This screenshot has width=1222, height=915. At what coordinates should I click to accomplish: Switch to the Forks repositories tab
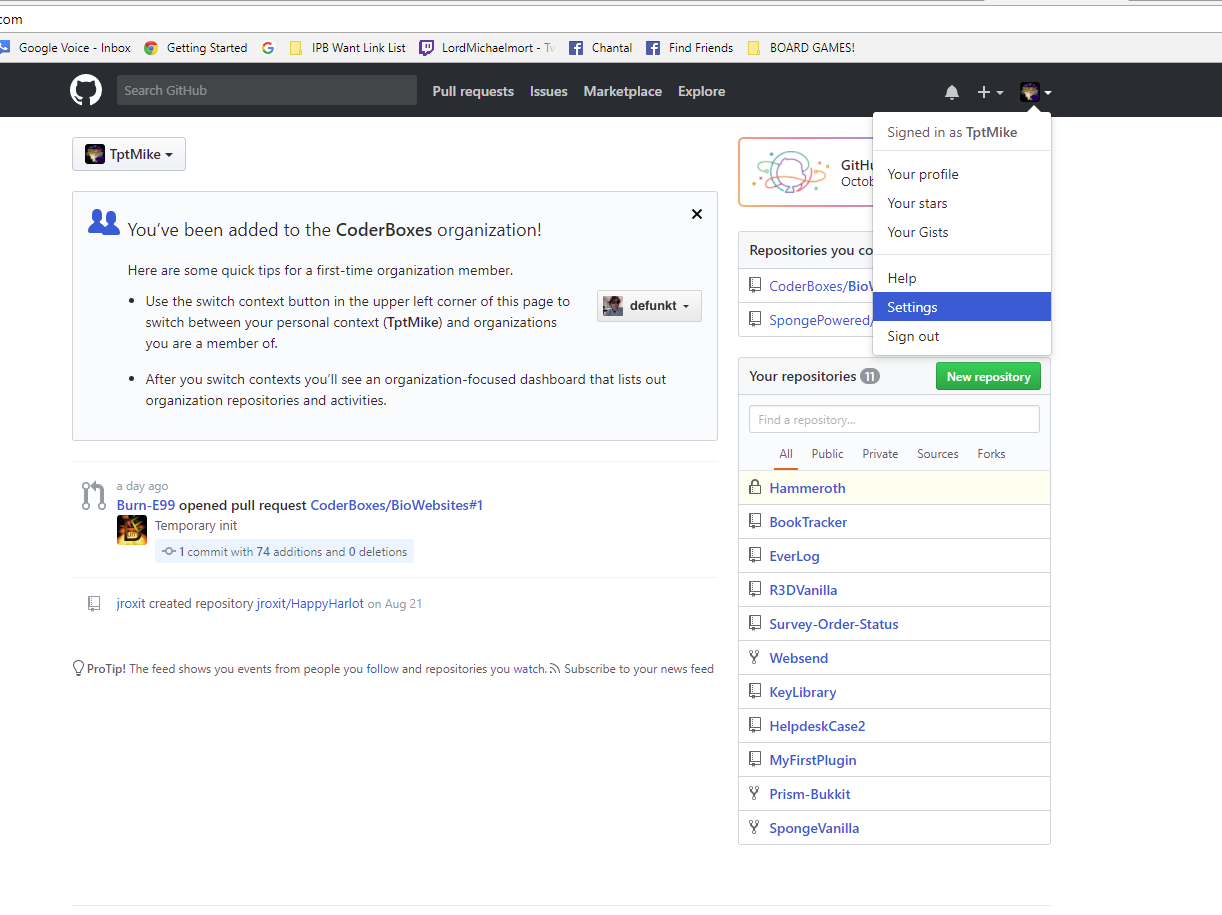tap(991, 454)
